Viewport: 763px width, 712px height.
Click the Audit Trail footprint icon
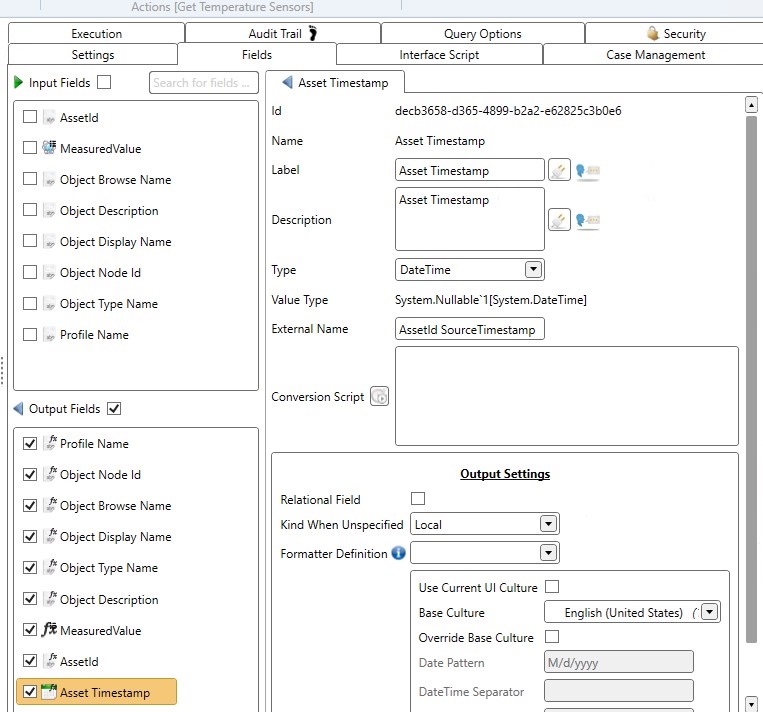tap(313, 33)
